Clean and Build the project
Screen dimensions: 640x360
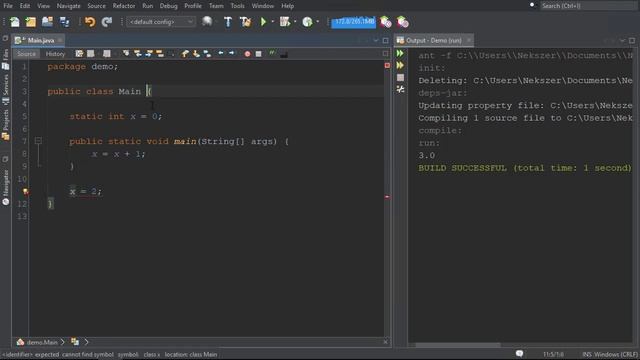(245, 22)
